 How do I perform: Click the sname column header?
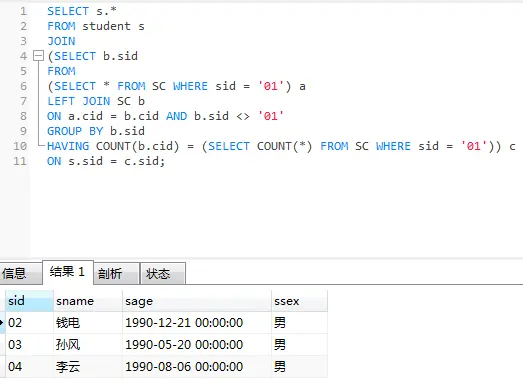[88, 301]
